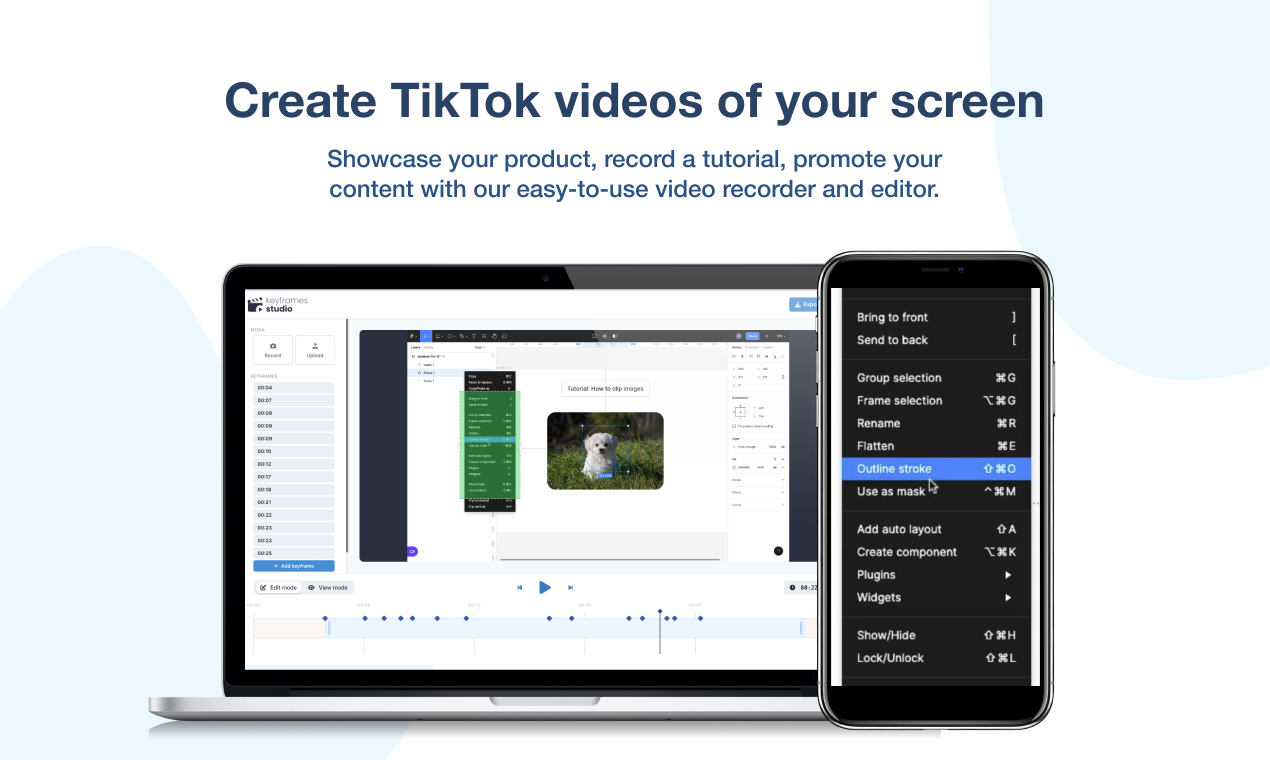Click the Tutorial: How to clip images text

605,388
